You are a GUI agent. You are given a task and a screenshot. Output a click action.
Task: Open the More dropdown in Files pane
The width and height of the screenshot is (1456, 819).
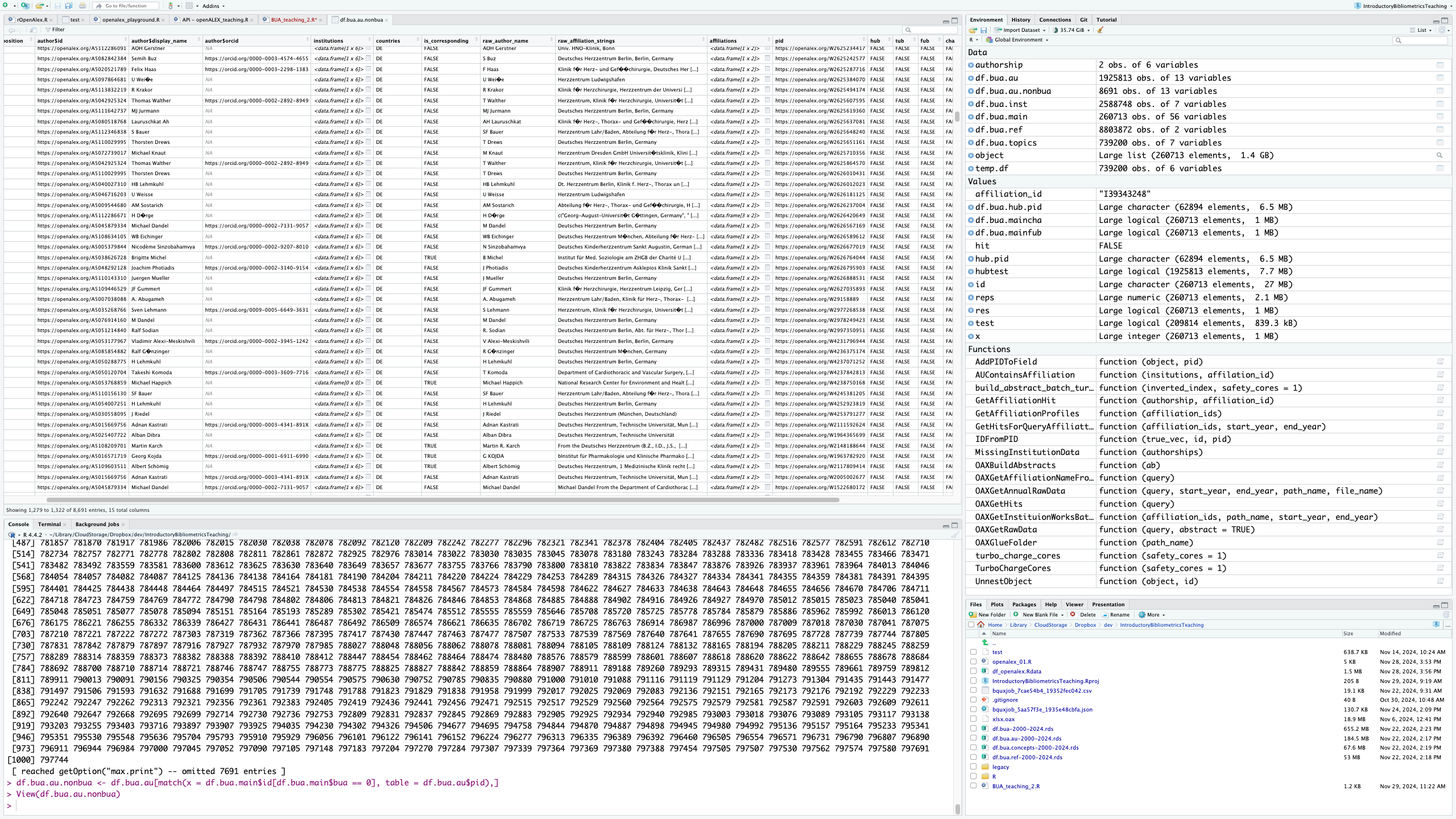pos(1152,614)
